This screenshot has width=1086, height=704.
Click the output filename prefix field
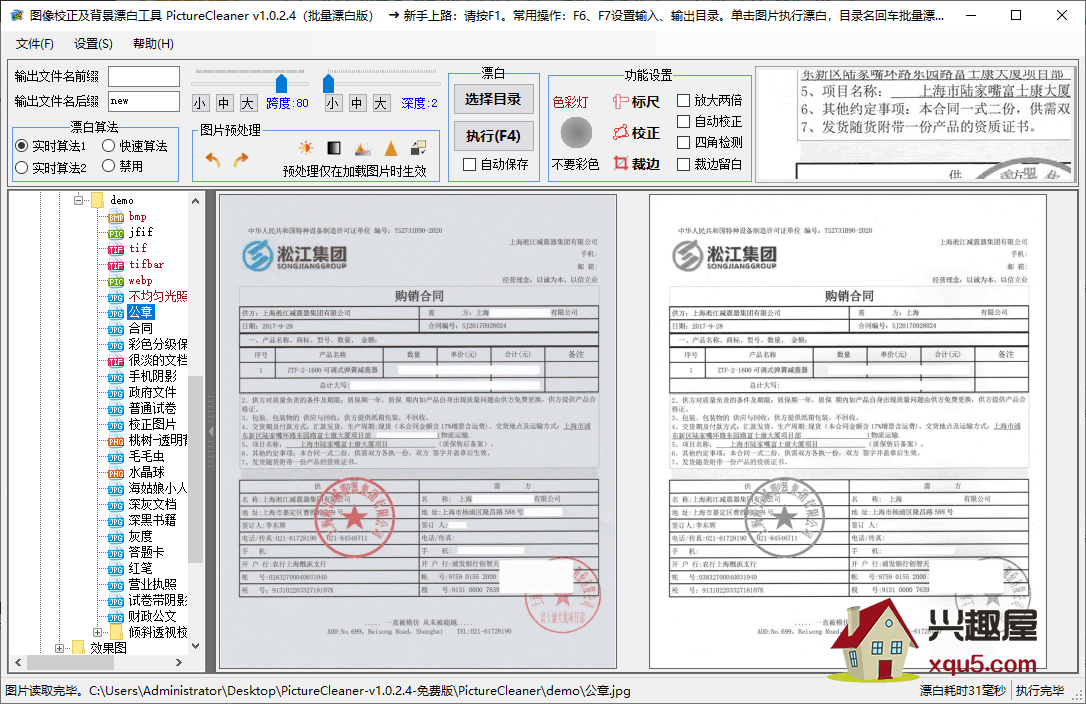pos(143,76)
